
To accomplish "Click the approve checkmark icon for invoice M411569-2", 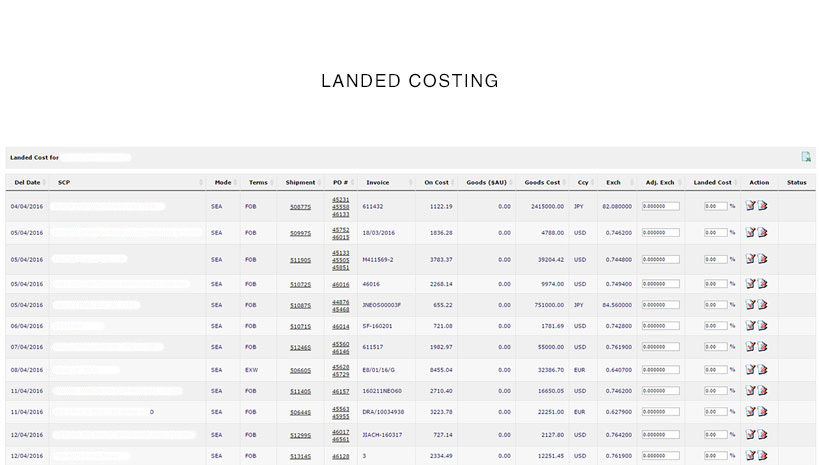I will coord(751,259).
